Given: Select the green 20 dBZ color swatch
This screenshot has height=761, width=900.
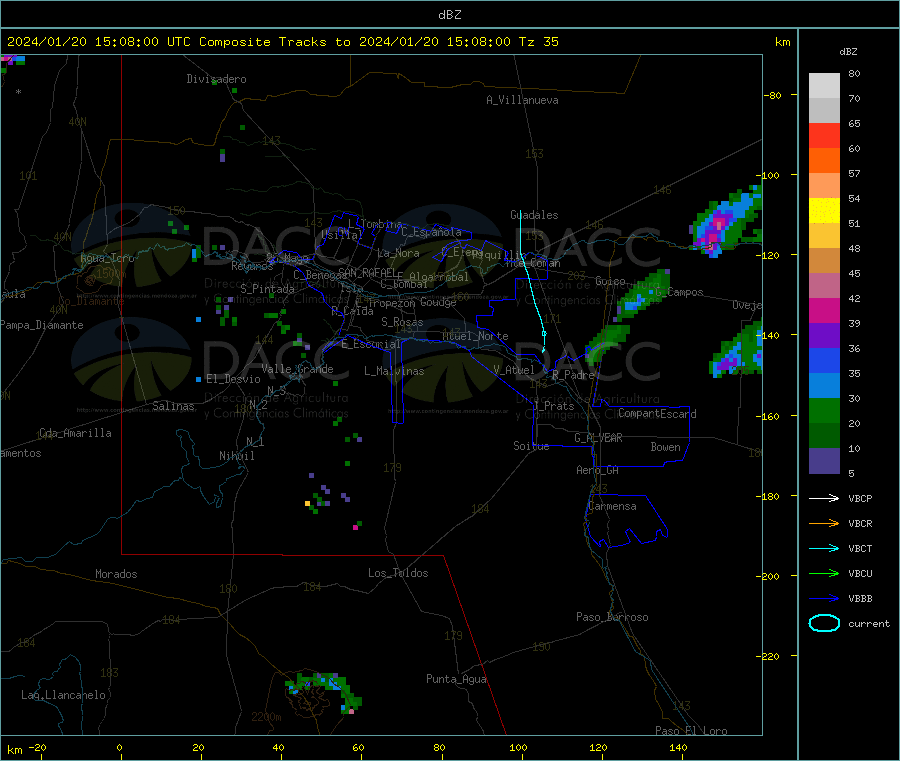Looking at the screenshot, I should pyautogui.click(x=824, y=410).
